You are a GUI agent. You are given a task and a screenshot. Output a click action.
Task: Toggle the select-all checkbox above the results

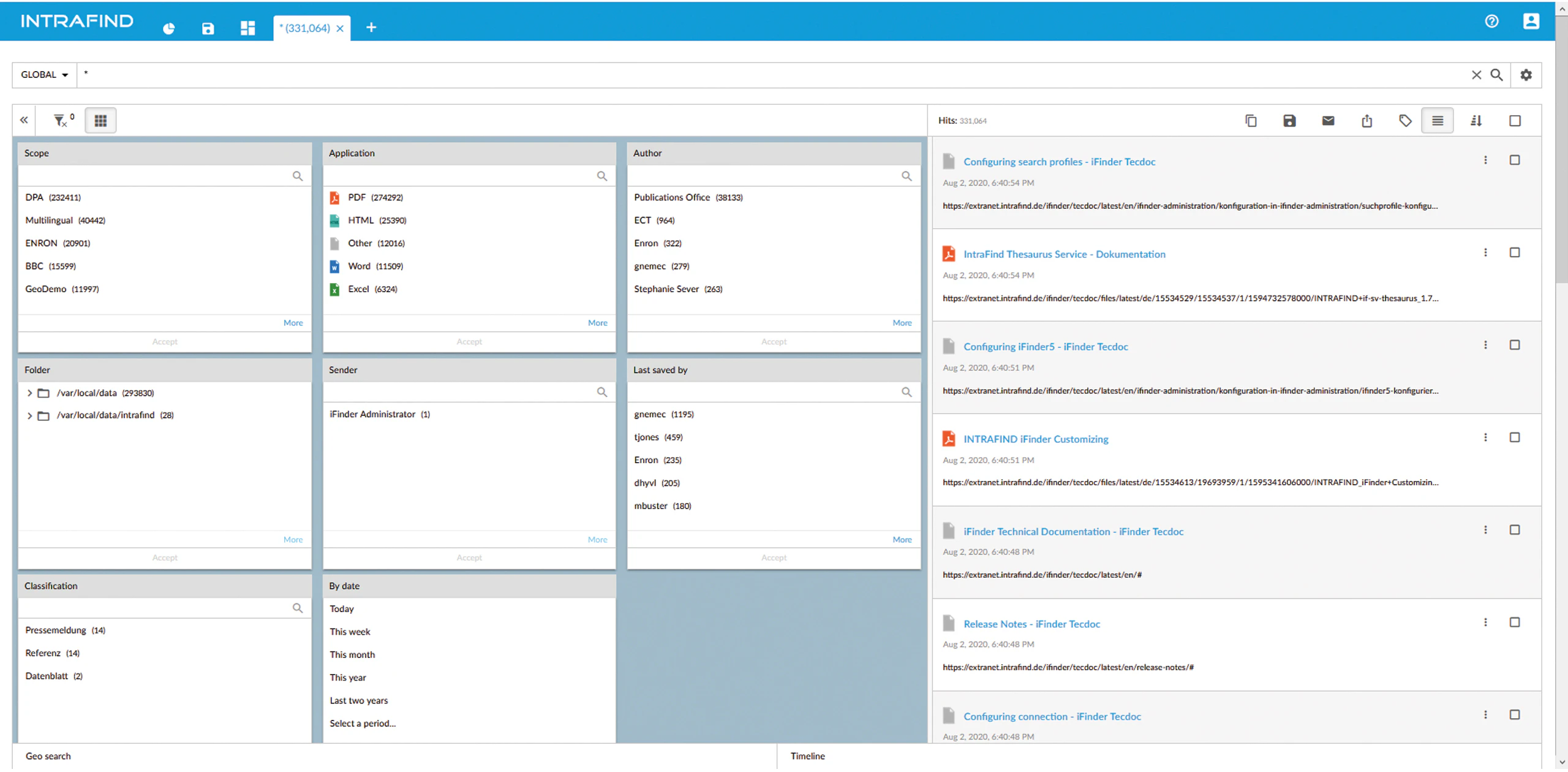(1515, 121)
